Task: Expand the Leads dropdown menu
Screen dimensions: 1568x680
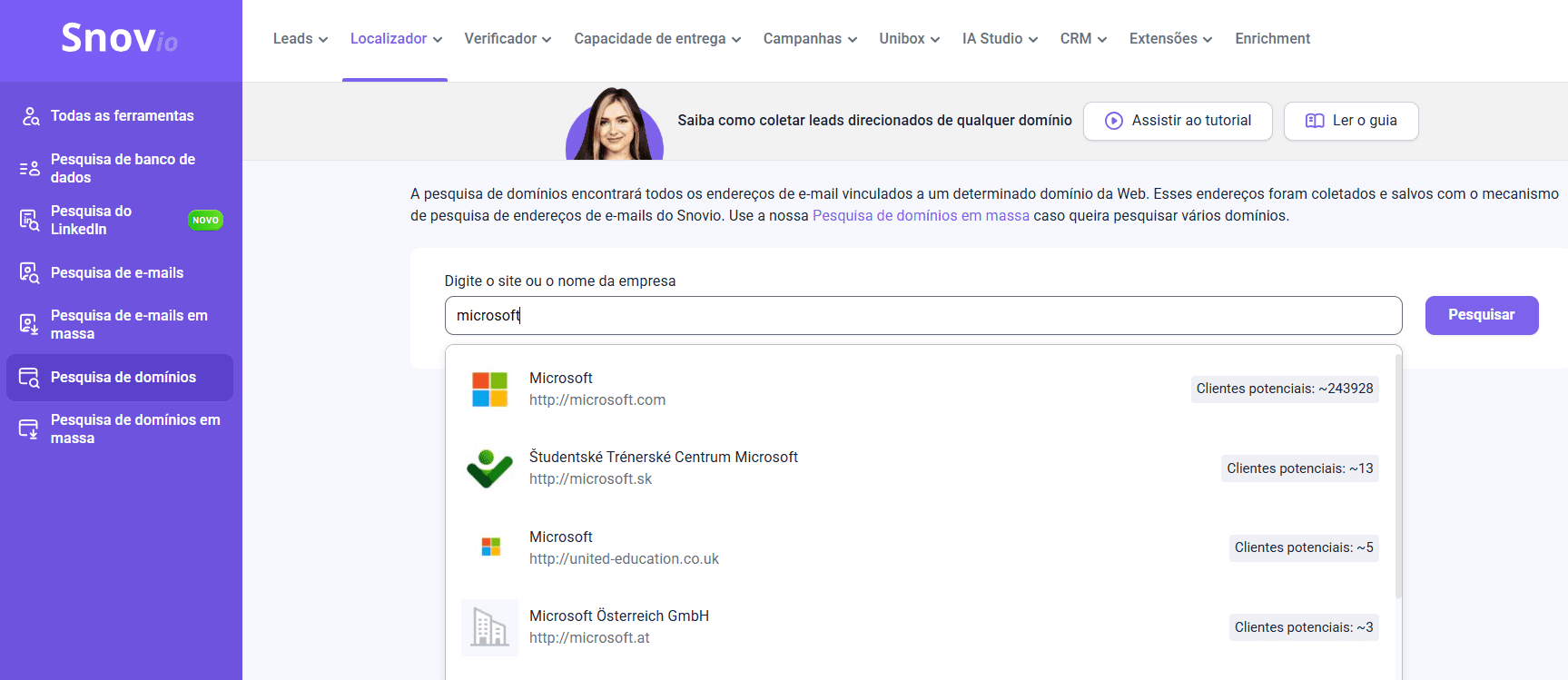Action: [x=301, y=39]
